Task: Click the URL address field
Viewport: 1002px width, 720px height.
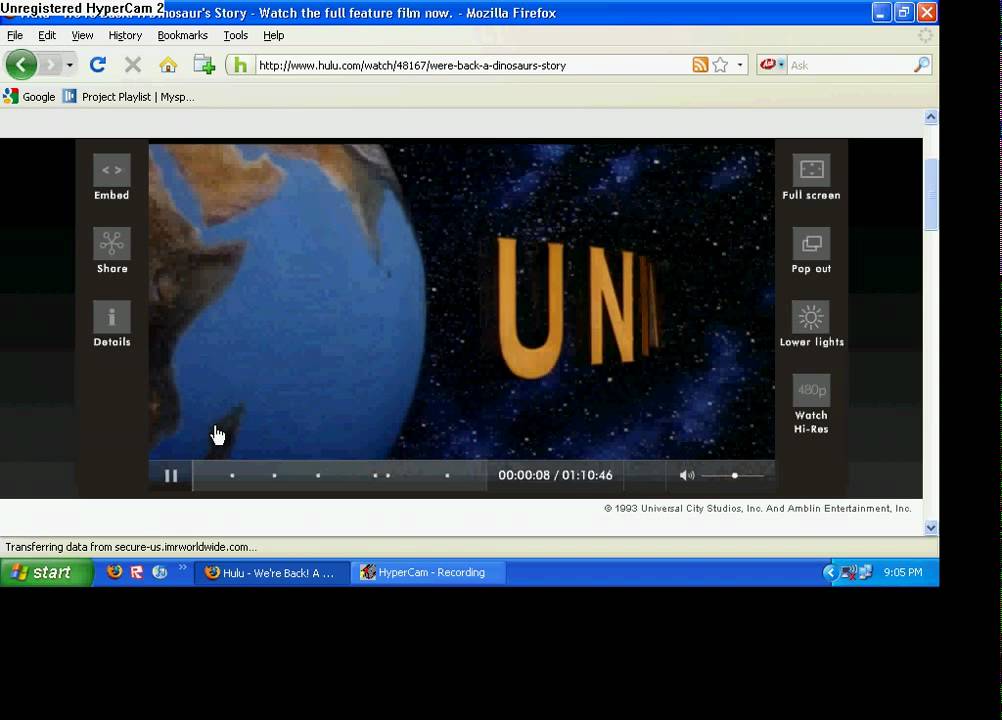Action: 473,65
